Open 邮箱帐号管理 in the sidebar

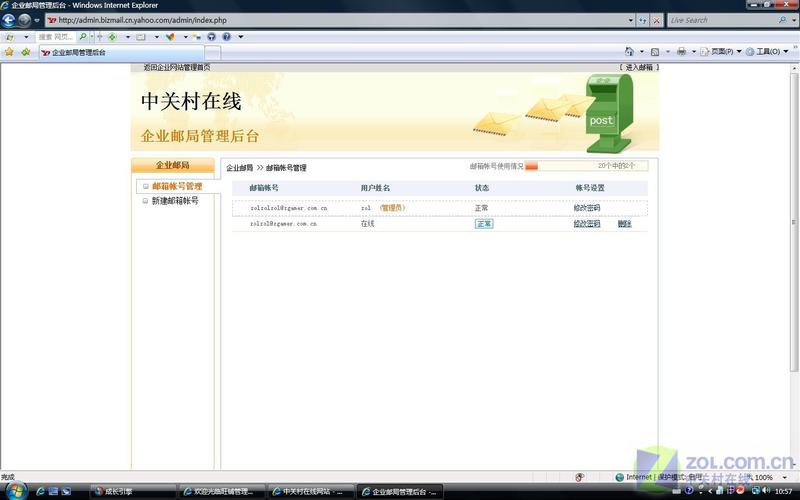tap(177, 186)
